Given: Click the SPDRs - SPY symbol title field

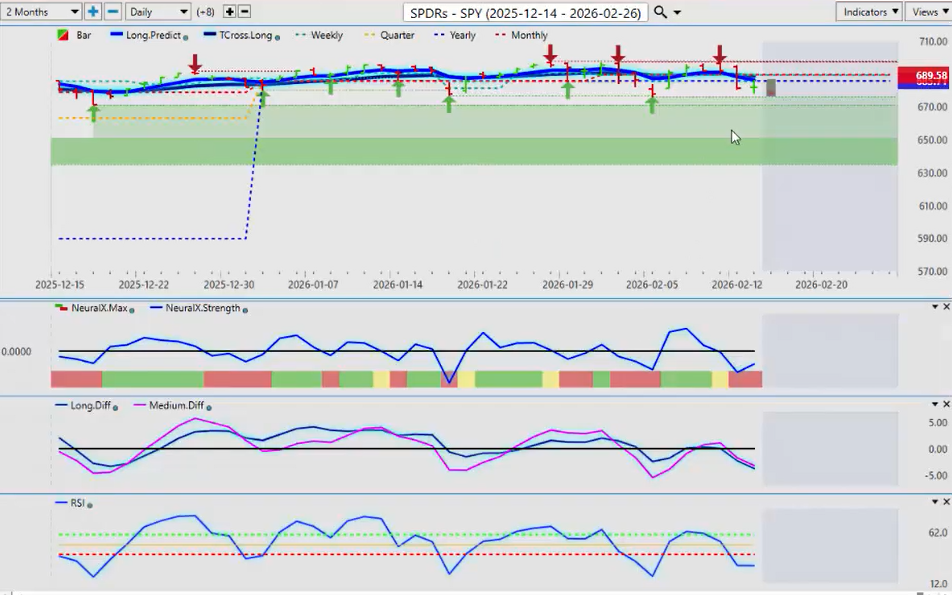Looking at the screenshot, I should click(x=526, y=13).
